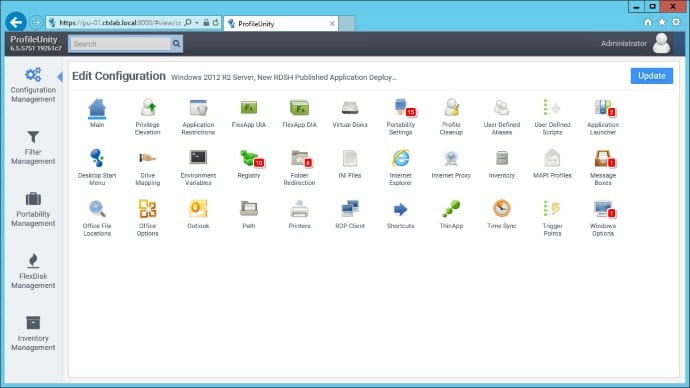Open Application Launcher module
The height and width of the screenshot is (388, 690).
click(603, 117)
